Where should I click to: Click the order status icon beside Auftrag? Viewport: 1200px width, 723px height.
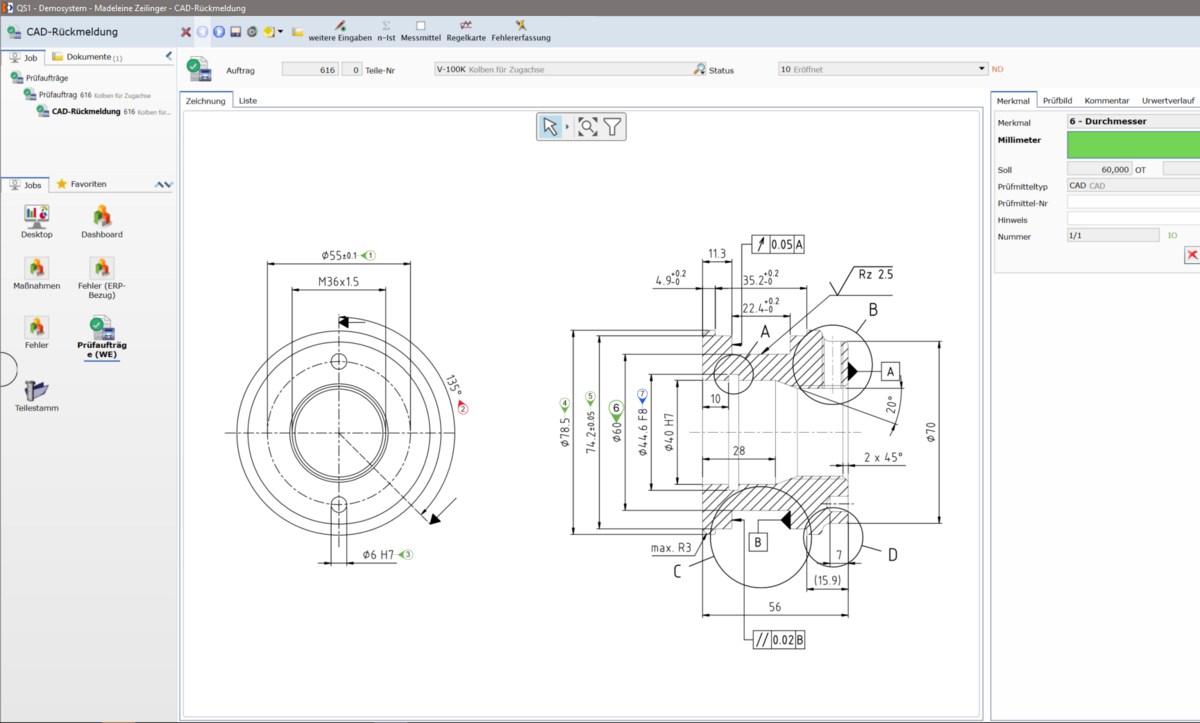199,70
